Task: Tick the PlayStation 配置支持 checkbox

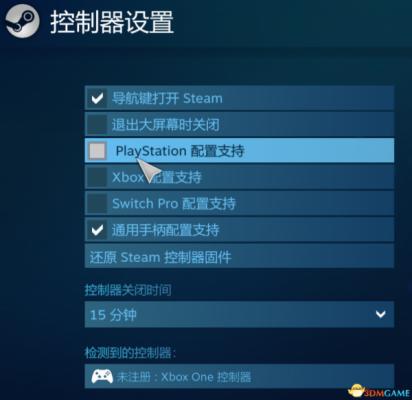Action: coord(97,151)
